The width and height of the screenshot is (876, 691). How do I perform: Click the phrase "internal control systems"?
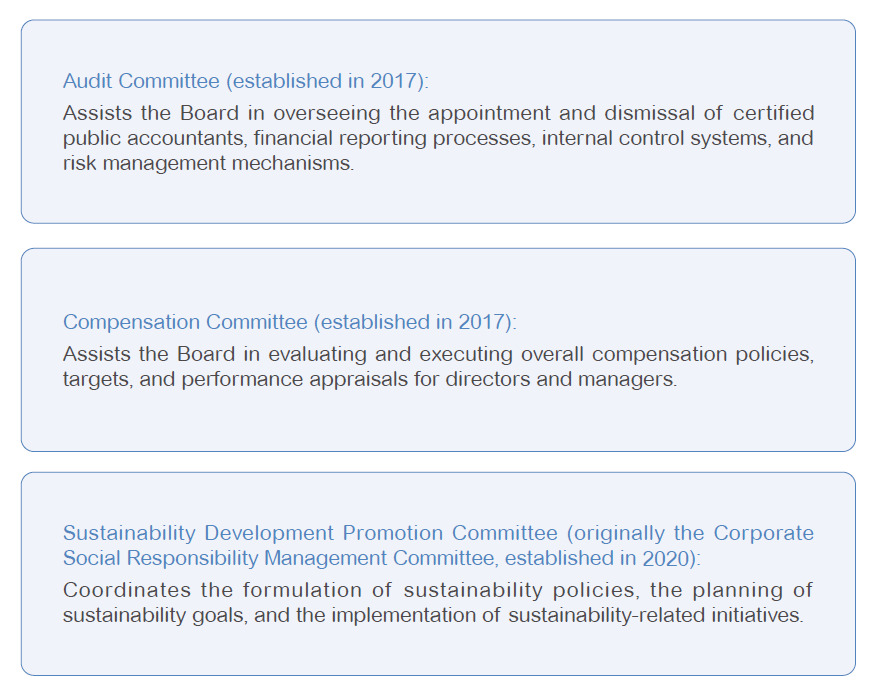(x=655, y=138)
